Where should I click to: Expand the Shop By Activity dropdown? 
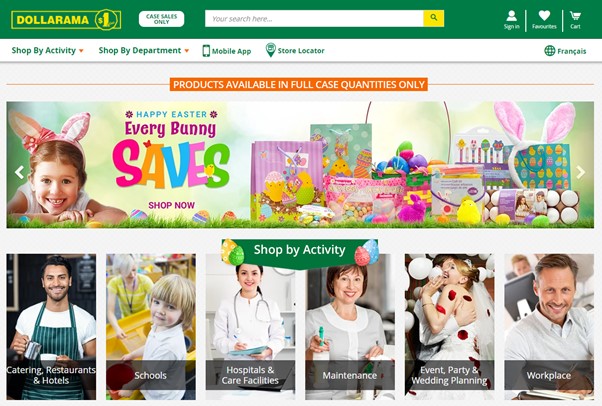point(48,50)
